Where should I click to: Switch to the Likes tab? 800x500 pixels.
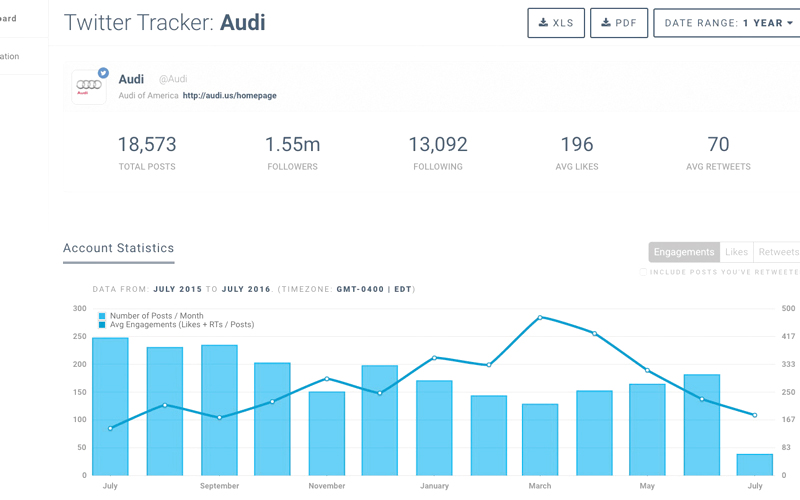click(736, 252)
